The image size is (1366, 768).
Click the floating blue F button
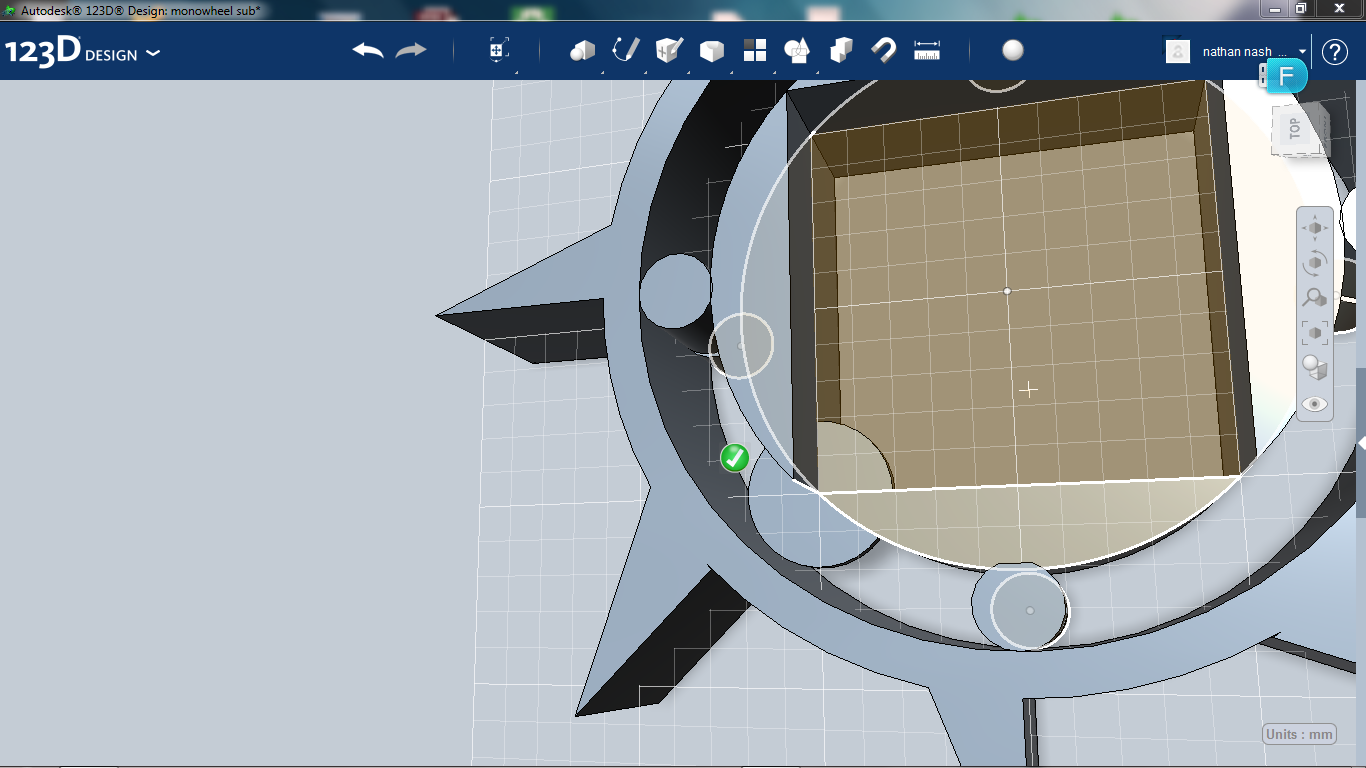[1287, 76]
